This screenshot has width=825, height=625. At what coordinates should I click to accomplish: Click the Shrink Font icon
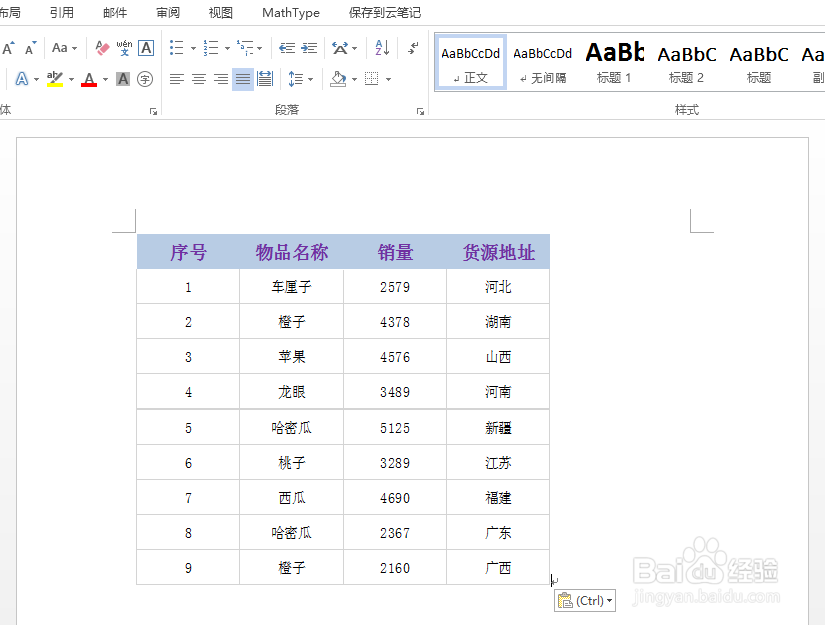[x=31, y=48]
